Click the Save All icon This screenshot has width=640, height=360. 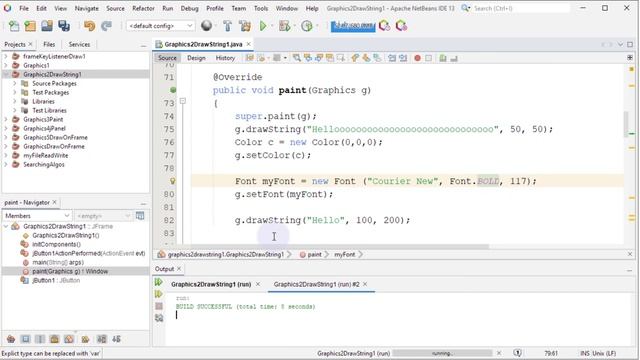click(64, 26)
